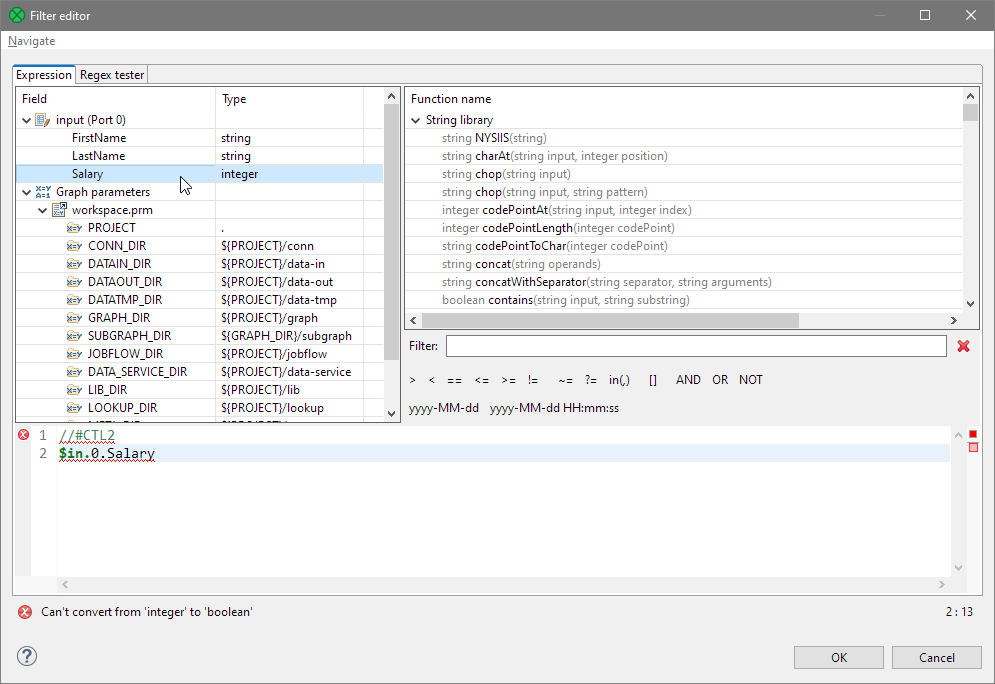Click the input (Port 0) metadata icon
This screenshot has height=684, width=995.
[x=42, y=120]
